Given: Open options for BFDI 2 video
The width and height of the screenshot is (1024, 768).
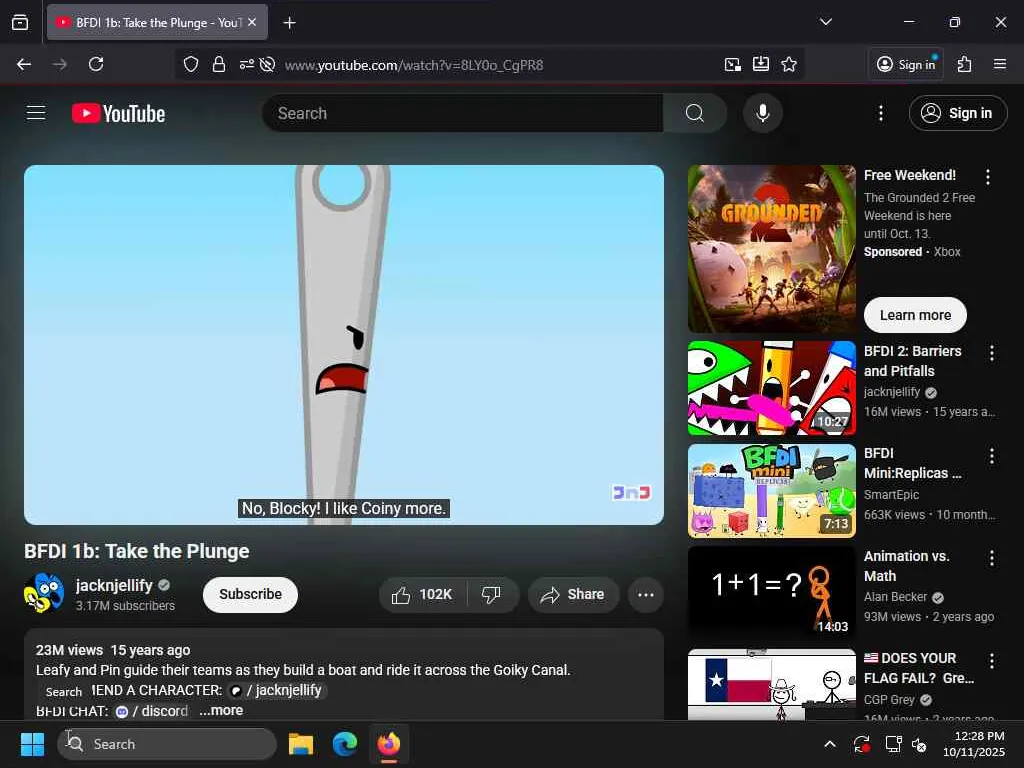Looking at the screenshot, I should coord(992,353).
